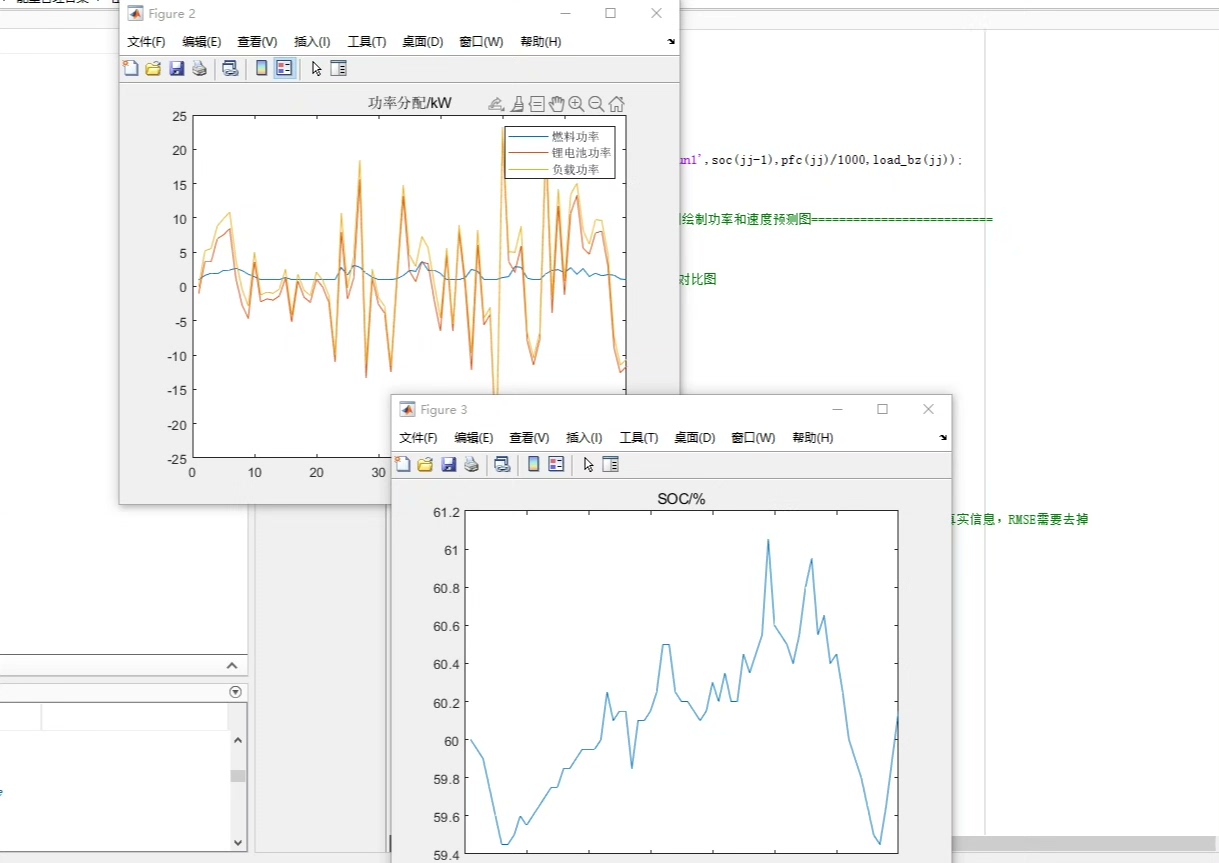Select zoom in tool above Figure 2 axes

pyautogui.click(x=576, y=104)
